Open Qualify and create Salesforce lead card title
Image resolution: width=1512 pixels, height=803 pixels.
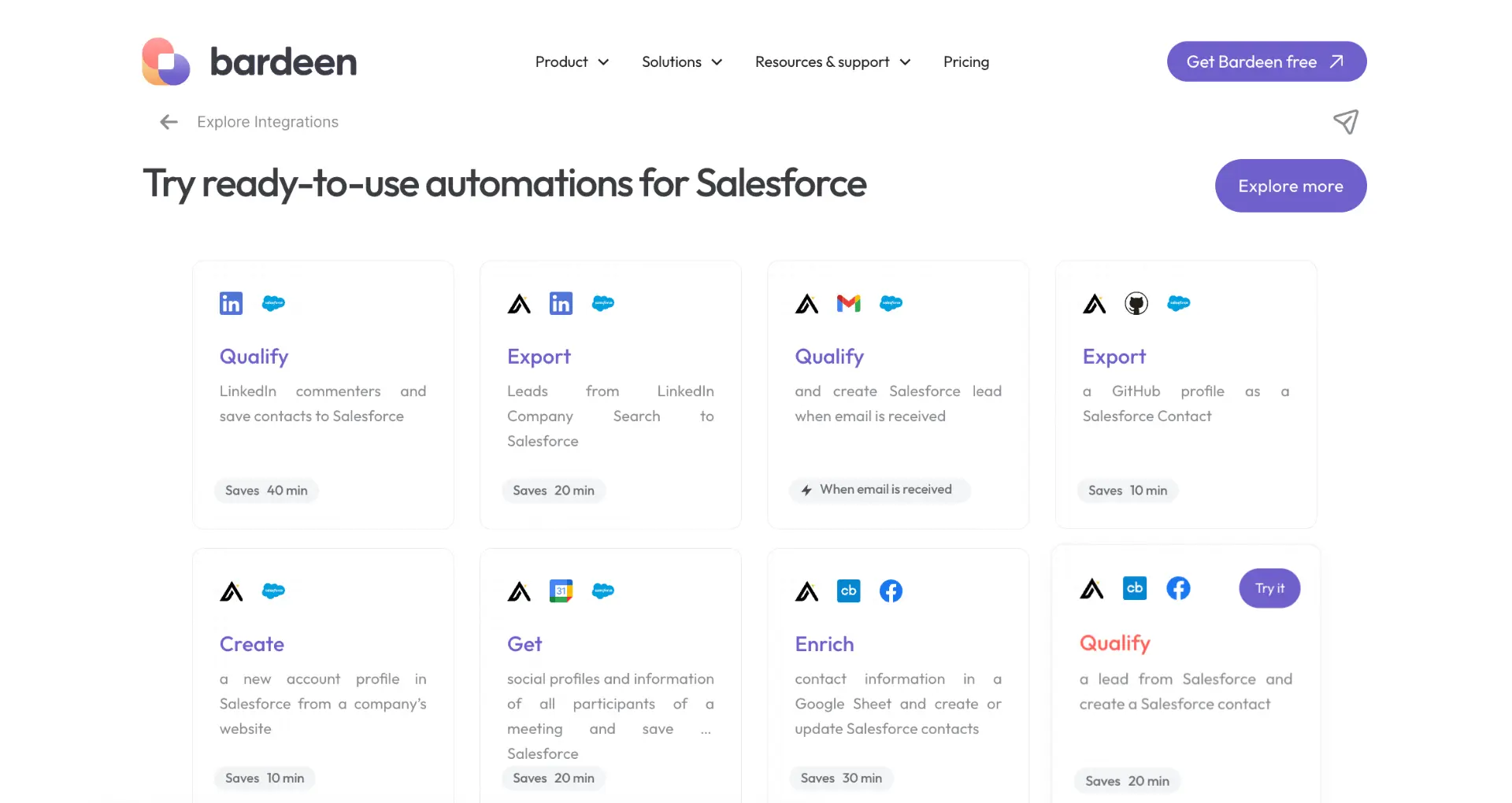coord(829,357)
